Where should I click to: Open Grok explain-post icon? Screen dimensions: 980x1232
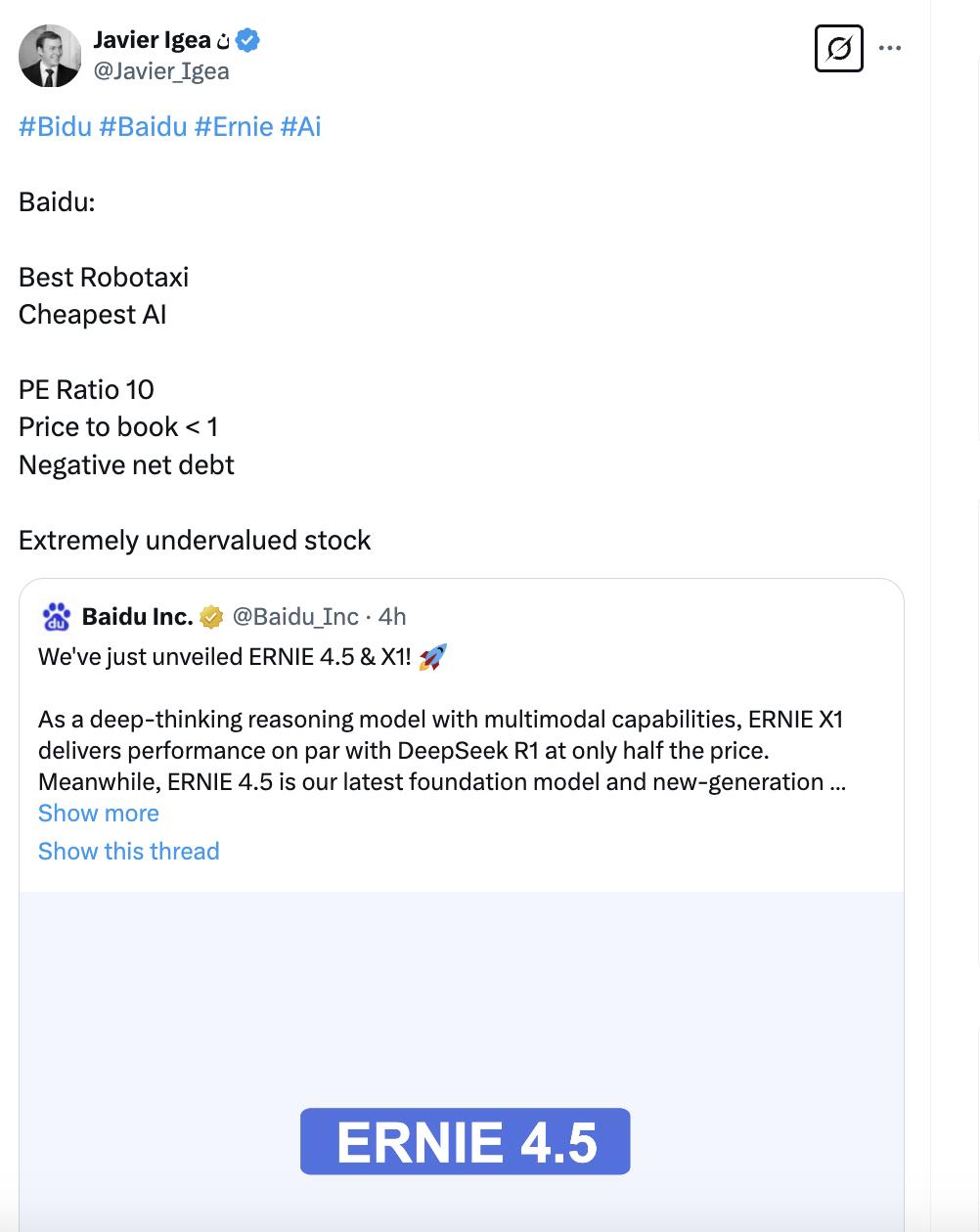838,48
